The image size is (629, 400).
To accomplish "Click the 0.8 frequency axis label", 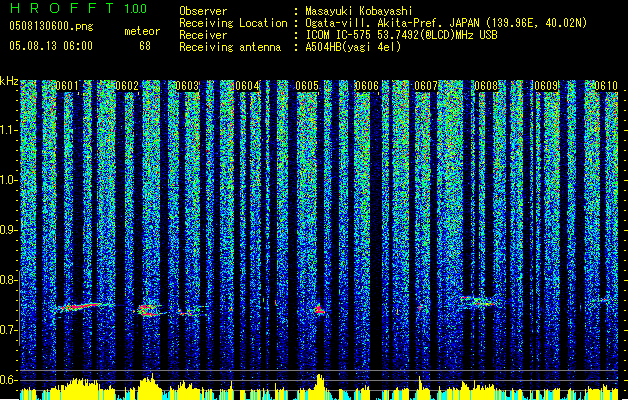I will (x=9, y=280).
